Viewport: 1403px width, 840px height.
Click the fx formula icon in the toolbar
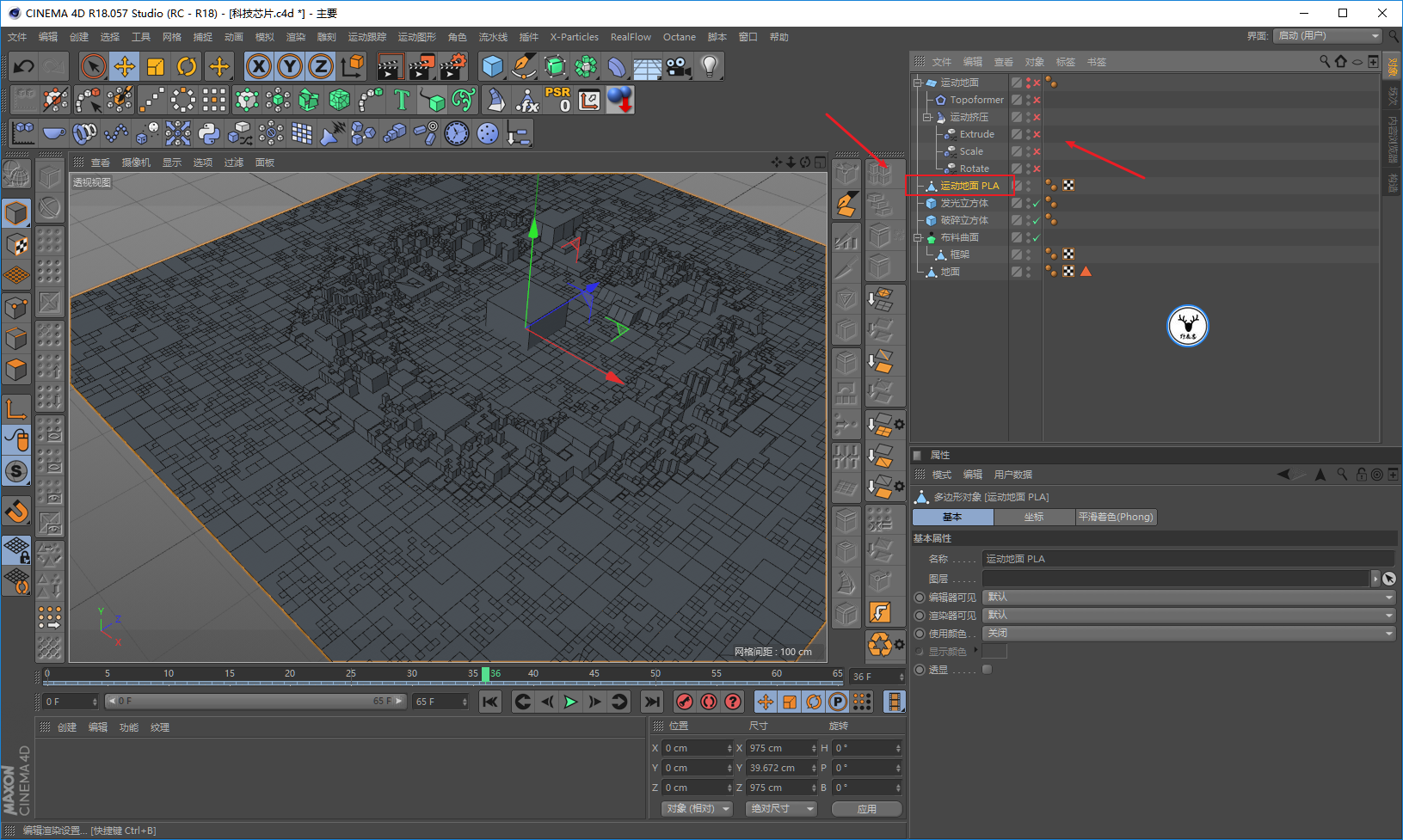[x=527, y=100]
